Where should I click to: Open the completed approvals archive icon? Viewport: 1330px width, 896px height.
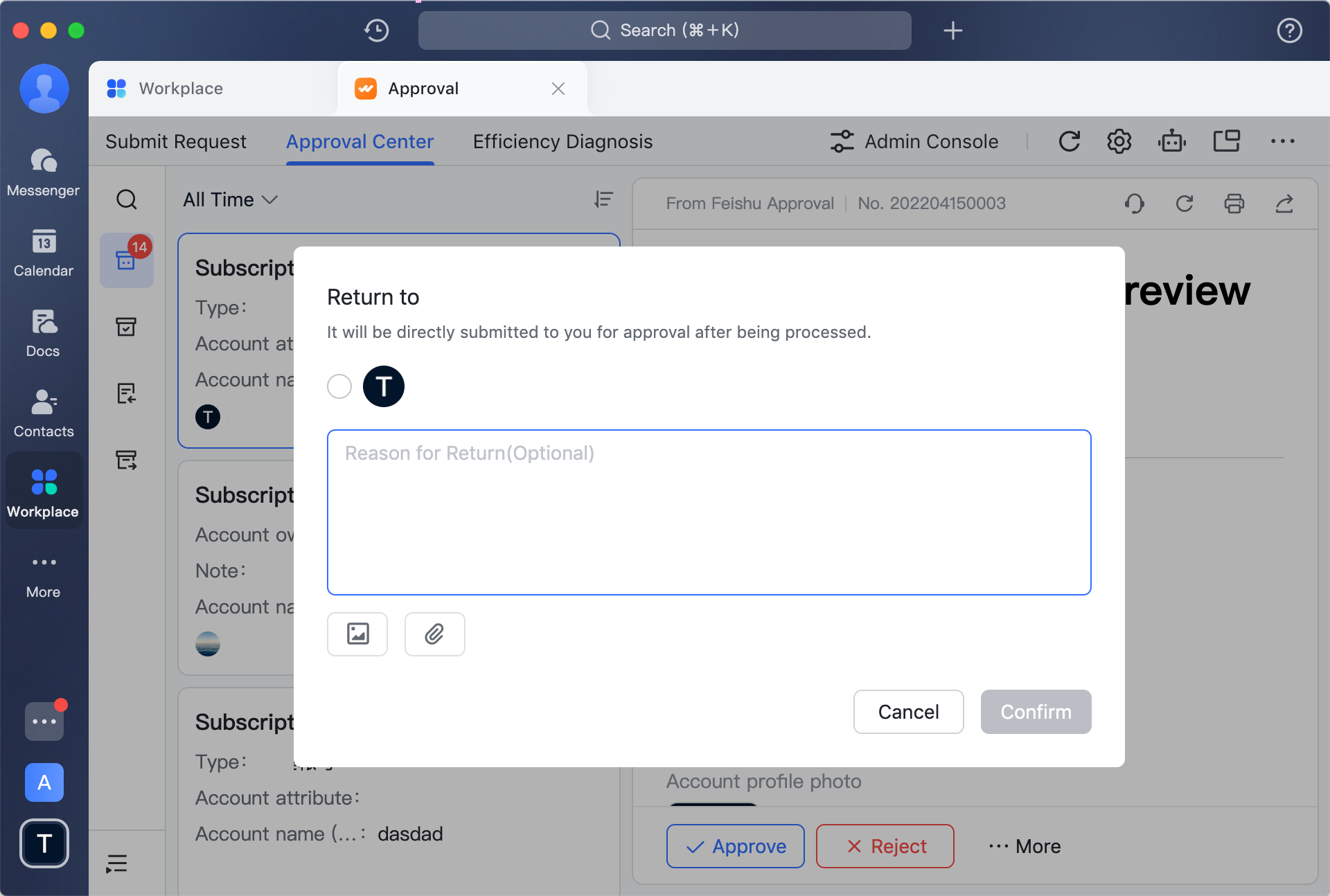pyautogui.click(x=126, y=327)
